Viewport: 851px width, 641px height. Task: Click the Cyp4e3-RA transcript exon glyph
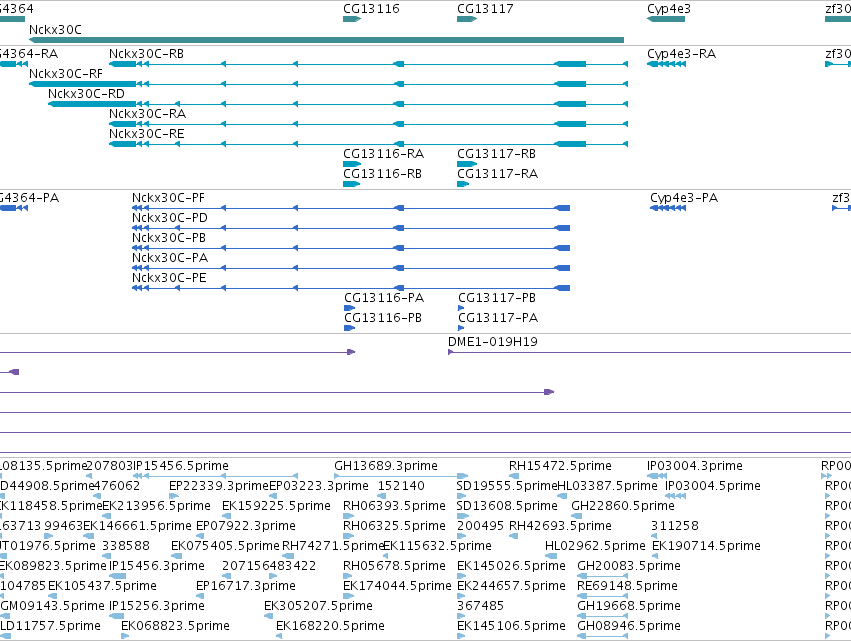[x=666, y=64]
